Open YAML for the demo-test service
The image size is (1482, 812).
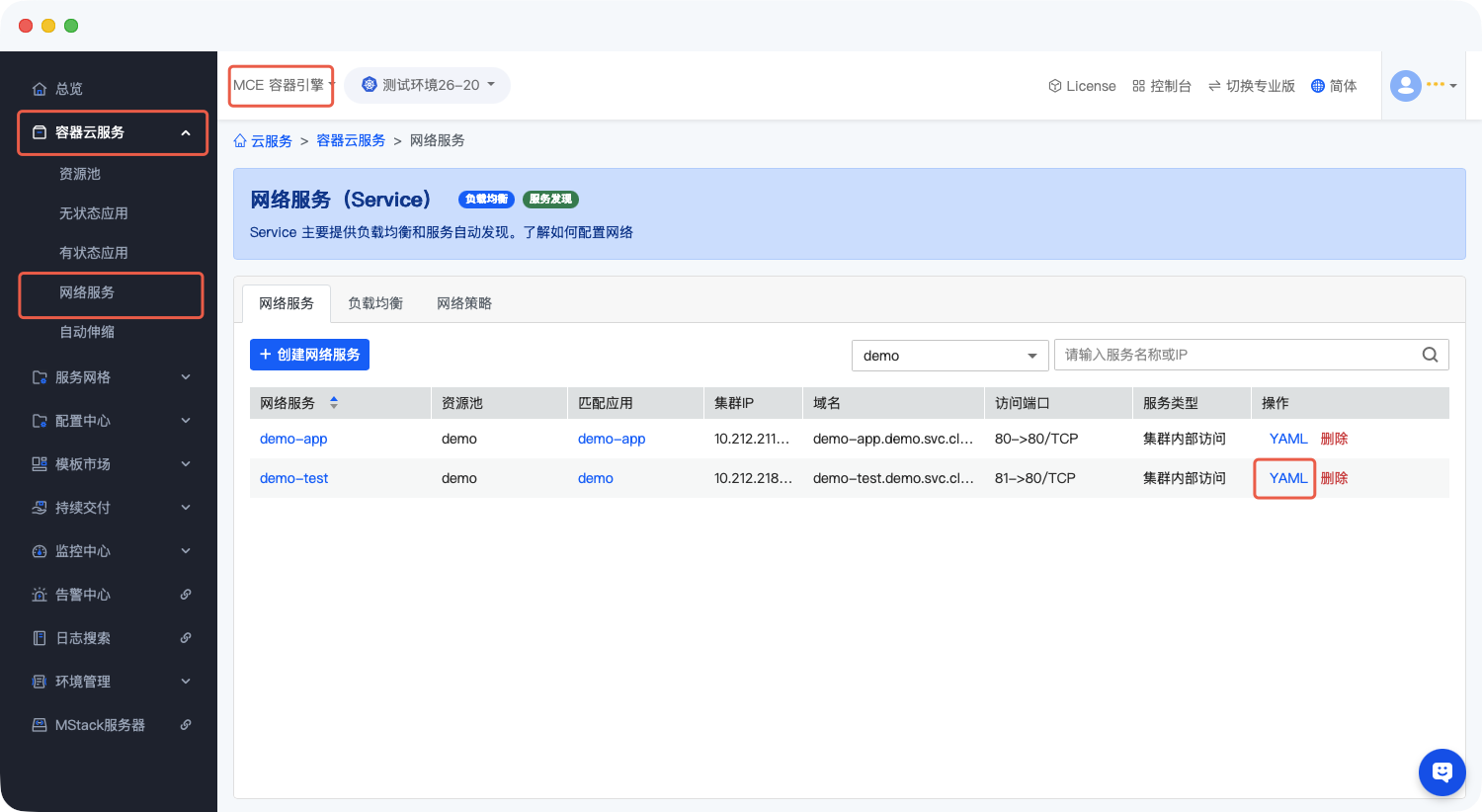1287,478
